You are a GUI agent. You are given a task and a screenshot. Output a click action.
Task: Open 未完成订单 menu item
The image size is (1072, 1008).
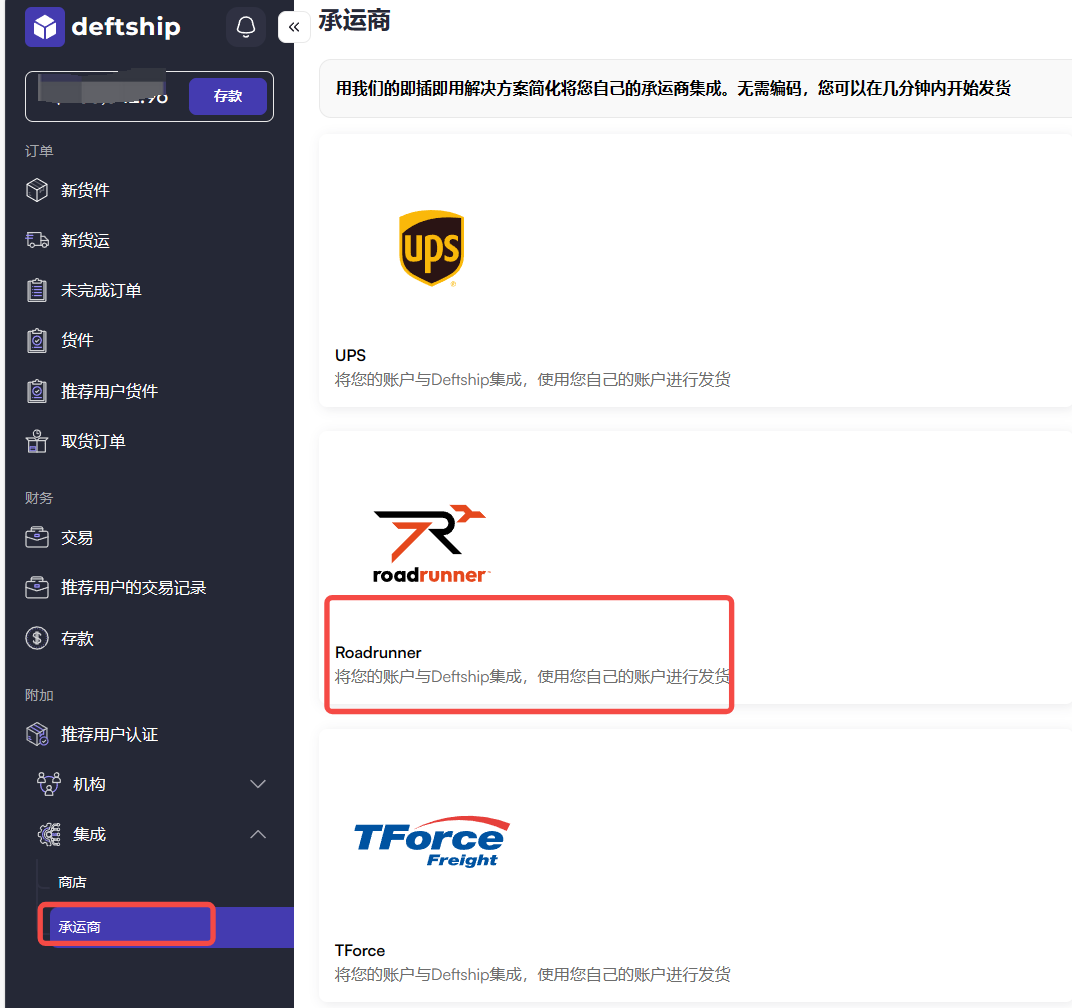point(101,290)
